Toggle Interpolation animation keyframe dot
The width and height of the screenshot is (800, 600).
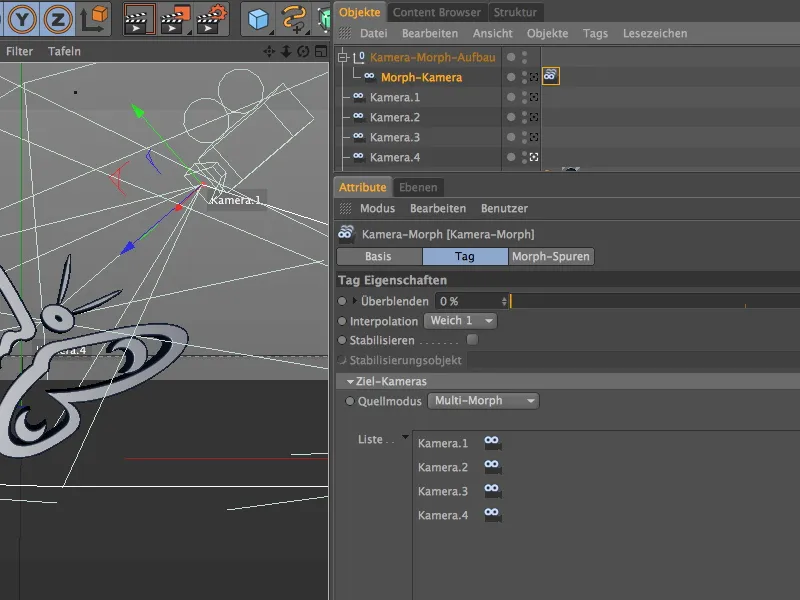click(x=342, y=321)
